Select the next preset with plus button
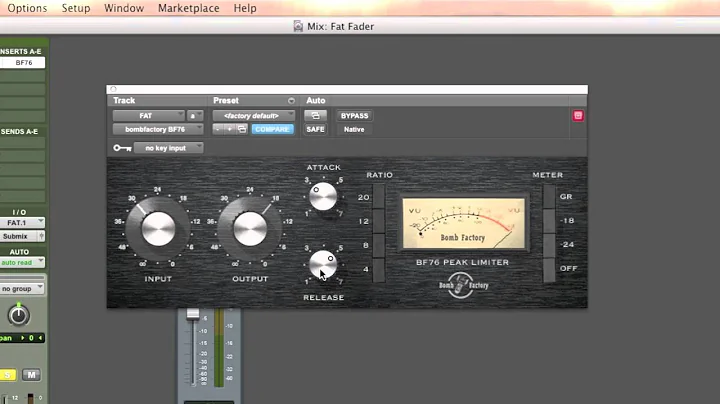Image resolution: width=720 pixels, height=404 pixels. click(229, 129)
